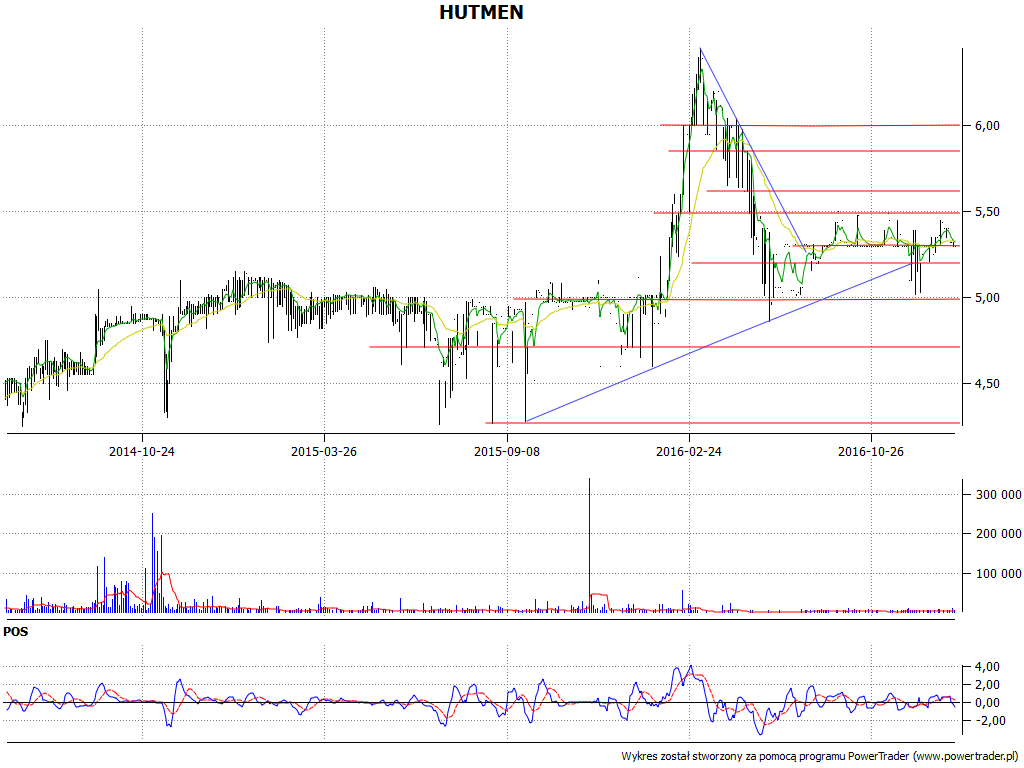Click the 2016-10-26 date label
1024x768 pixels.
pyautogui.click(x=871, y=451)
